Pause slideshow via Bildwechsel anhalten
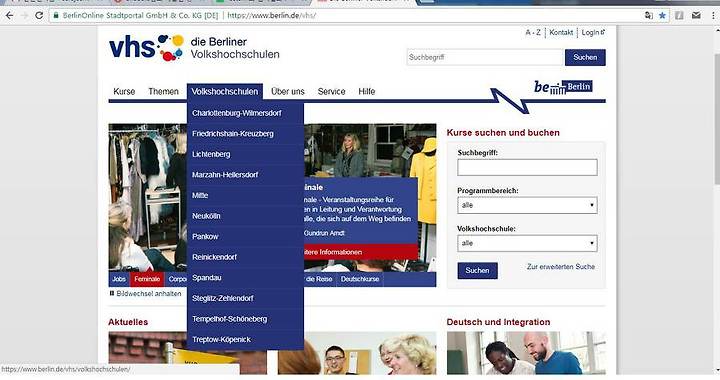720x380 pixels. coord(145,293)
